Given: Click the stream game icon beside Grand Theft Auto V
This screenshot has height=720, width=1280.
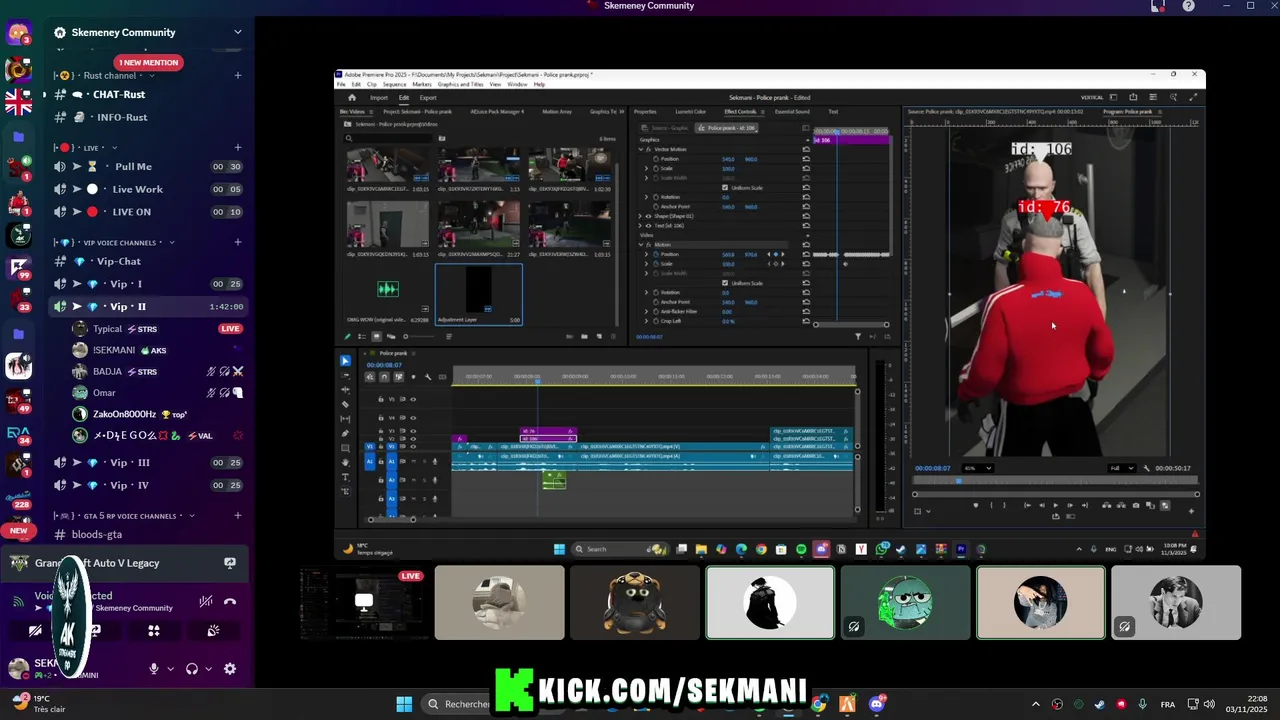Looking at the screenshot, I should pos(230,563).
